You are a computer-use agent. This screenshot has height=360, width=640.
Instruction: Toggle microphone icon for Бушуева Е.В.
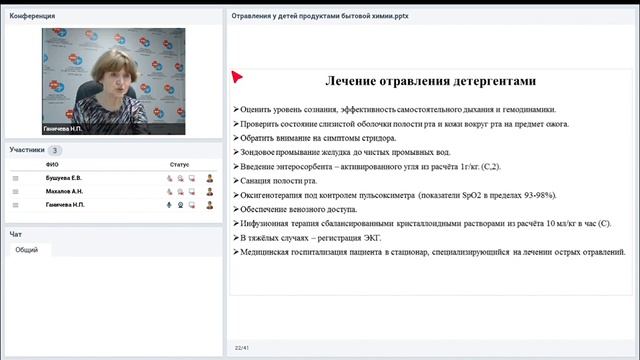[169, 178]
